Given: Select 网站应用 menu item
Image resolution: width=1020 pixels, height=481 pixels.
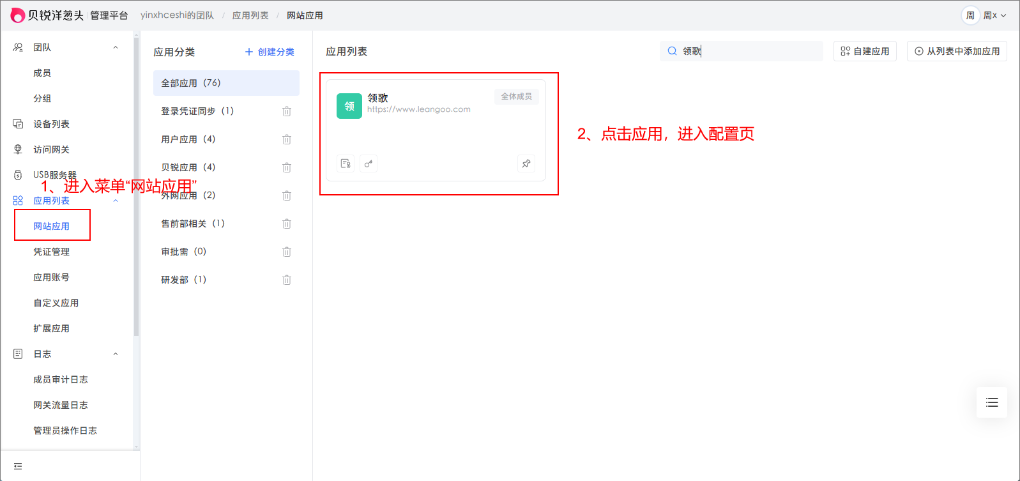Looking at the screenshot, I should (x=51, y=227).
